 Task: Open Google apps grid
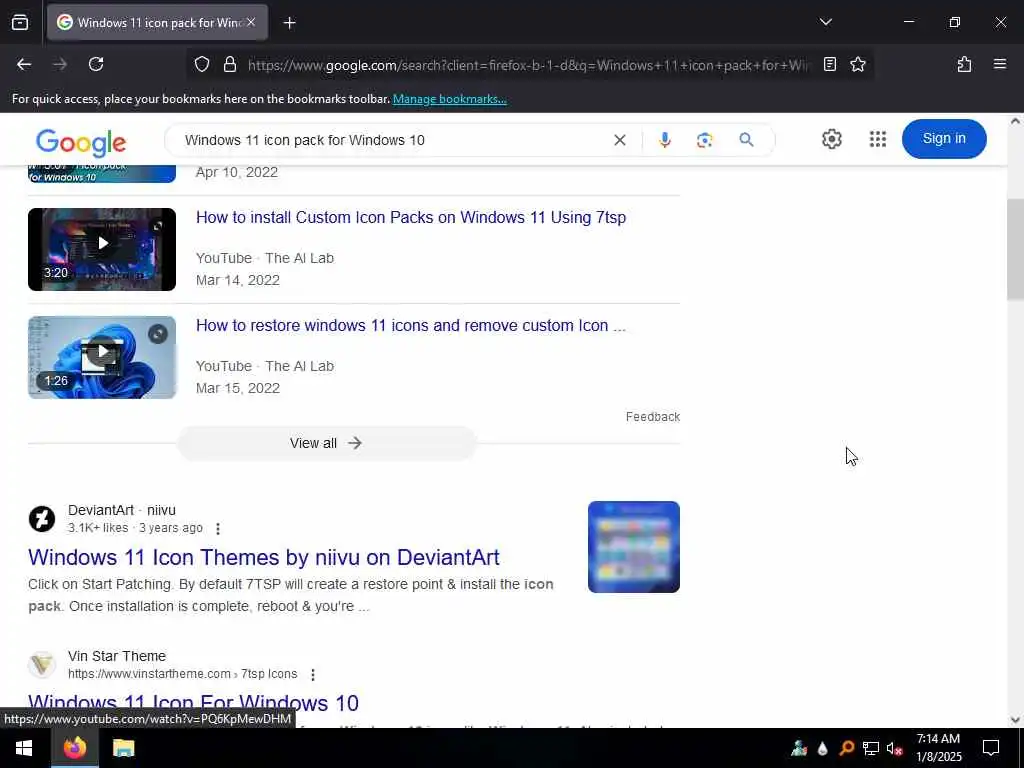tap(878, 138)
